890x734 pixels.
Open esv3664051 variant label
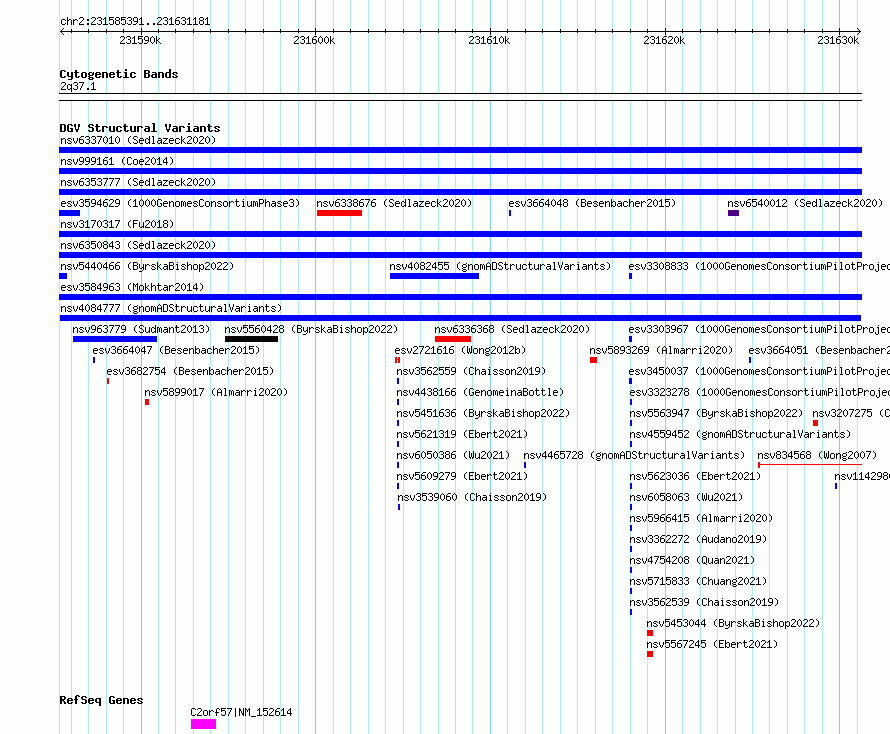[x=819, y=350]
